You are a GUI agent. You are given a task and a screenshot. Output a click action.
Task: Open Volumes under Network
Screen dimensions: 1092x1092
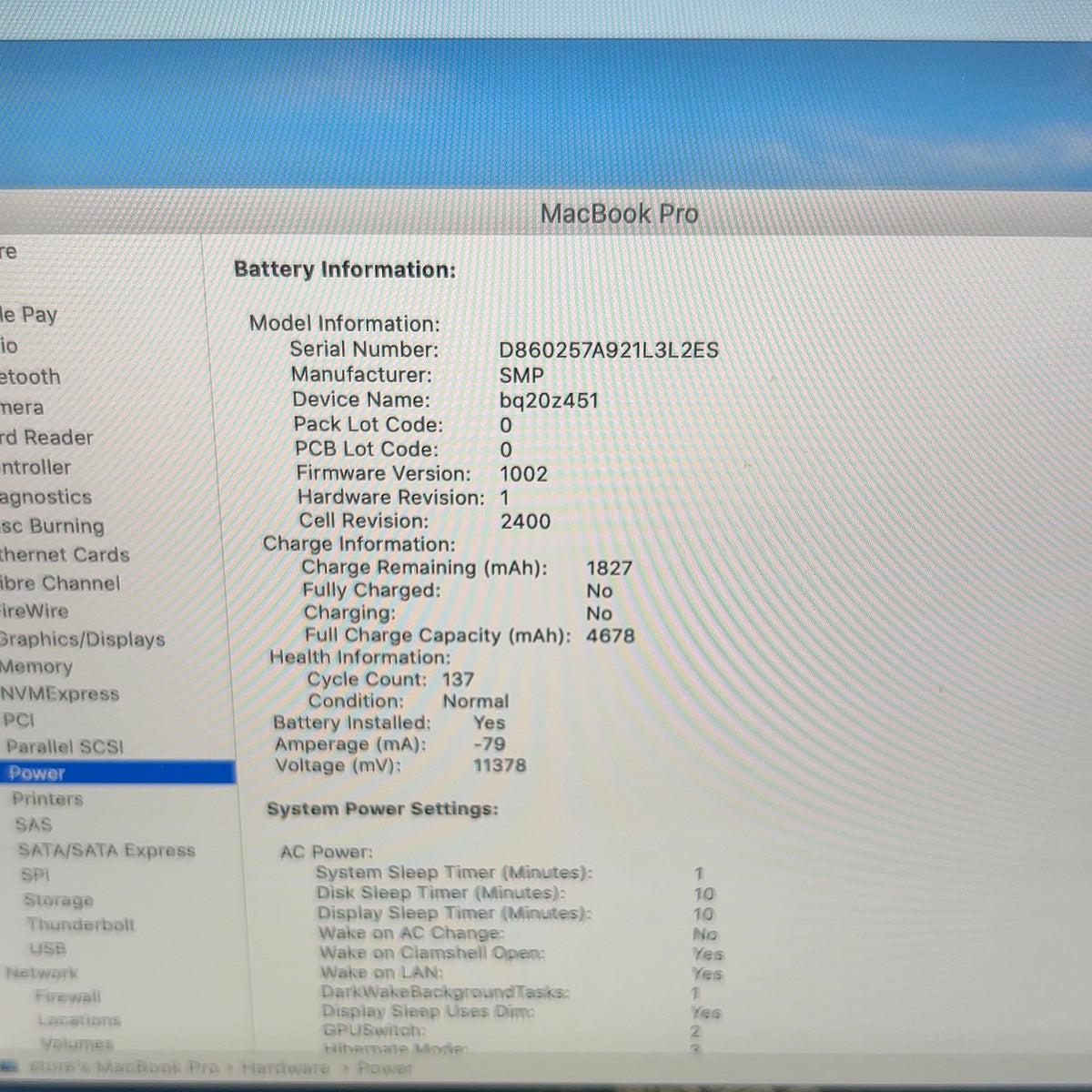point(77,1044)
